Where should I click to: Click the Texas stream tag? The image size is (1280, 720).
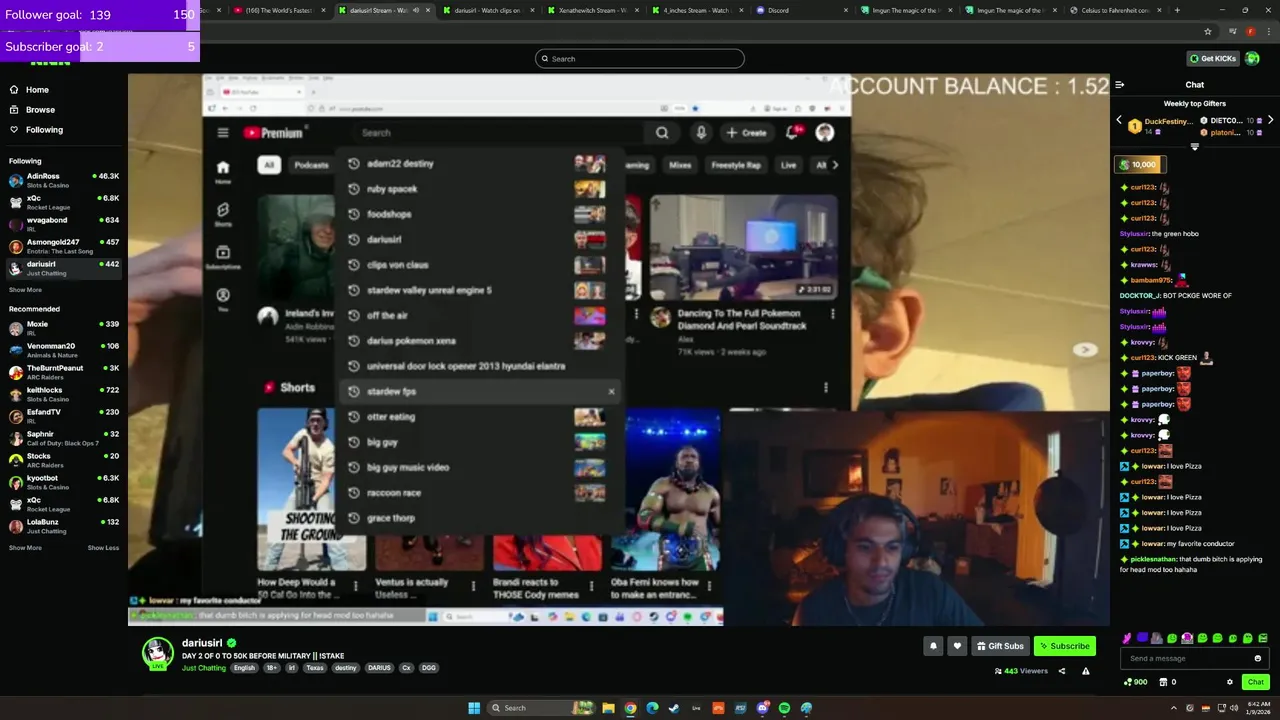click(315, 668)
